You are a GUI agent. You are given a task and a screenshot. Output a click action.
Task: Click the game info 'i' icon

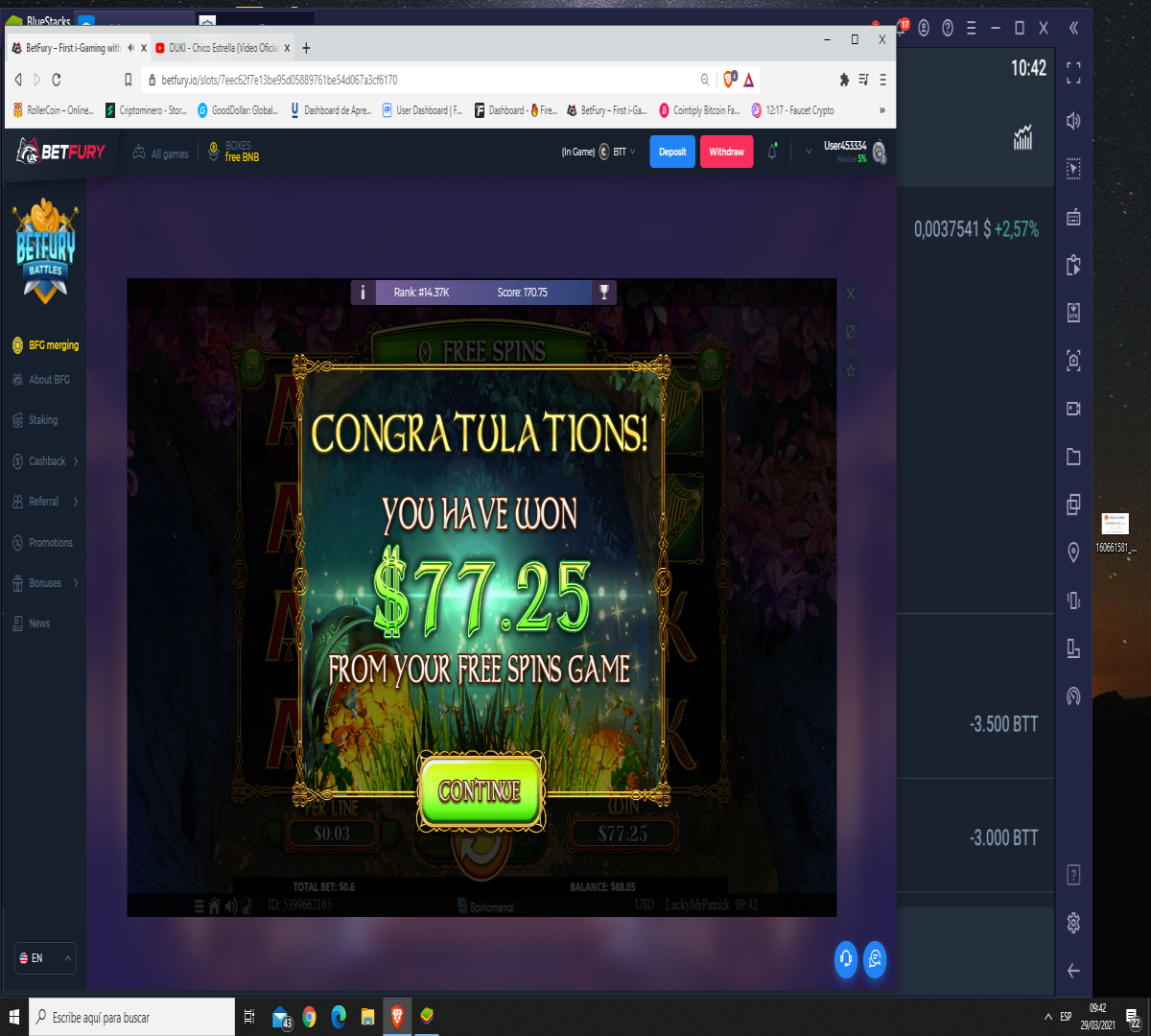point(363,293)
